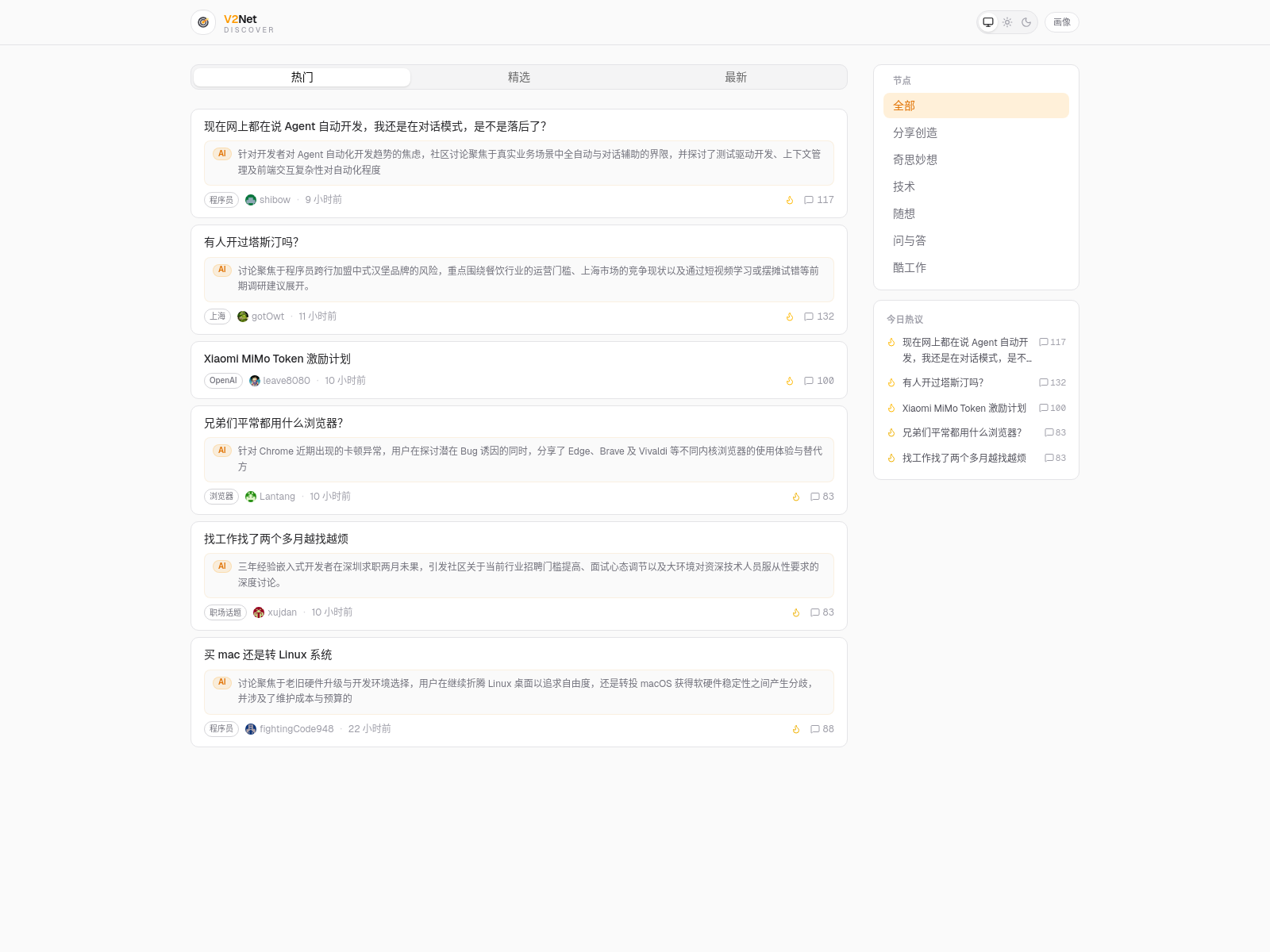Screen dimensions: 1270x952
Task: Open post 找工作找了两个多月越找越烦 title
Action: [x=276, y=539]
